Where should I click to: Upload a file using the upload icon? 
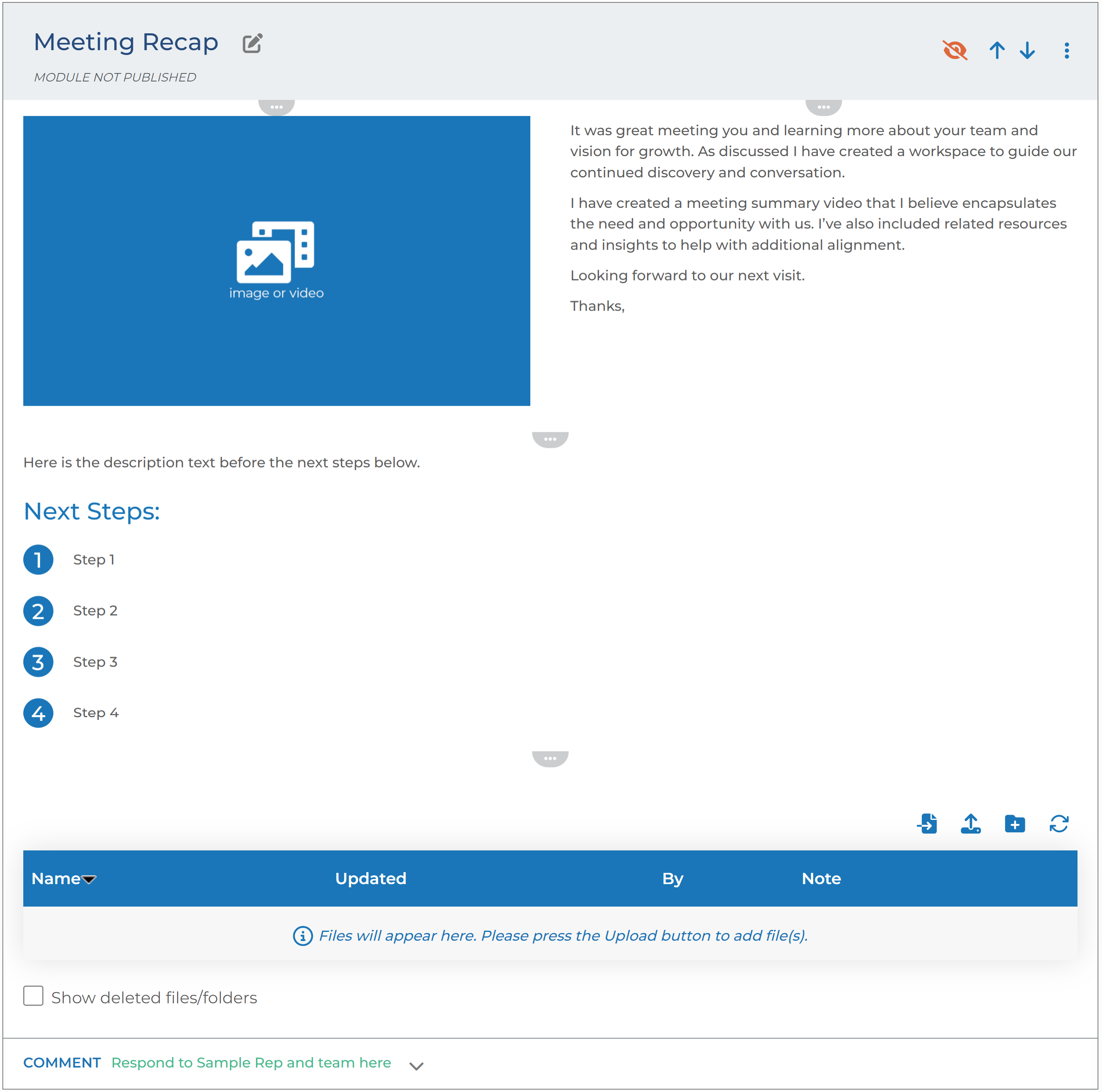point(971,824)
